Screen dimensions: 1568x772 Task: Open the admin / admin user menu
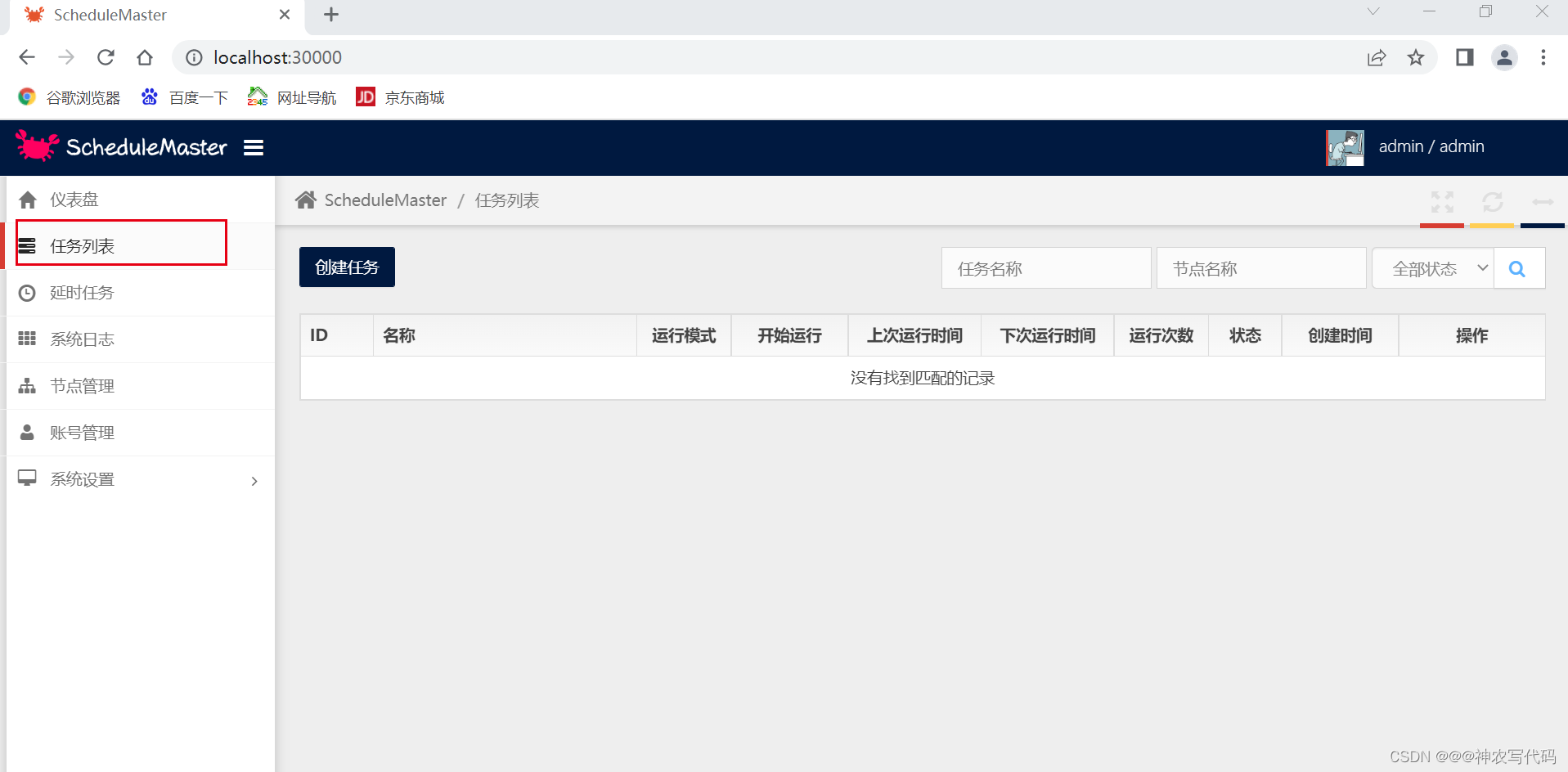pos(1431,146)
